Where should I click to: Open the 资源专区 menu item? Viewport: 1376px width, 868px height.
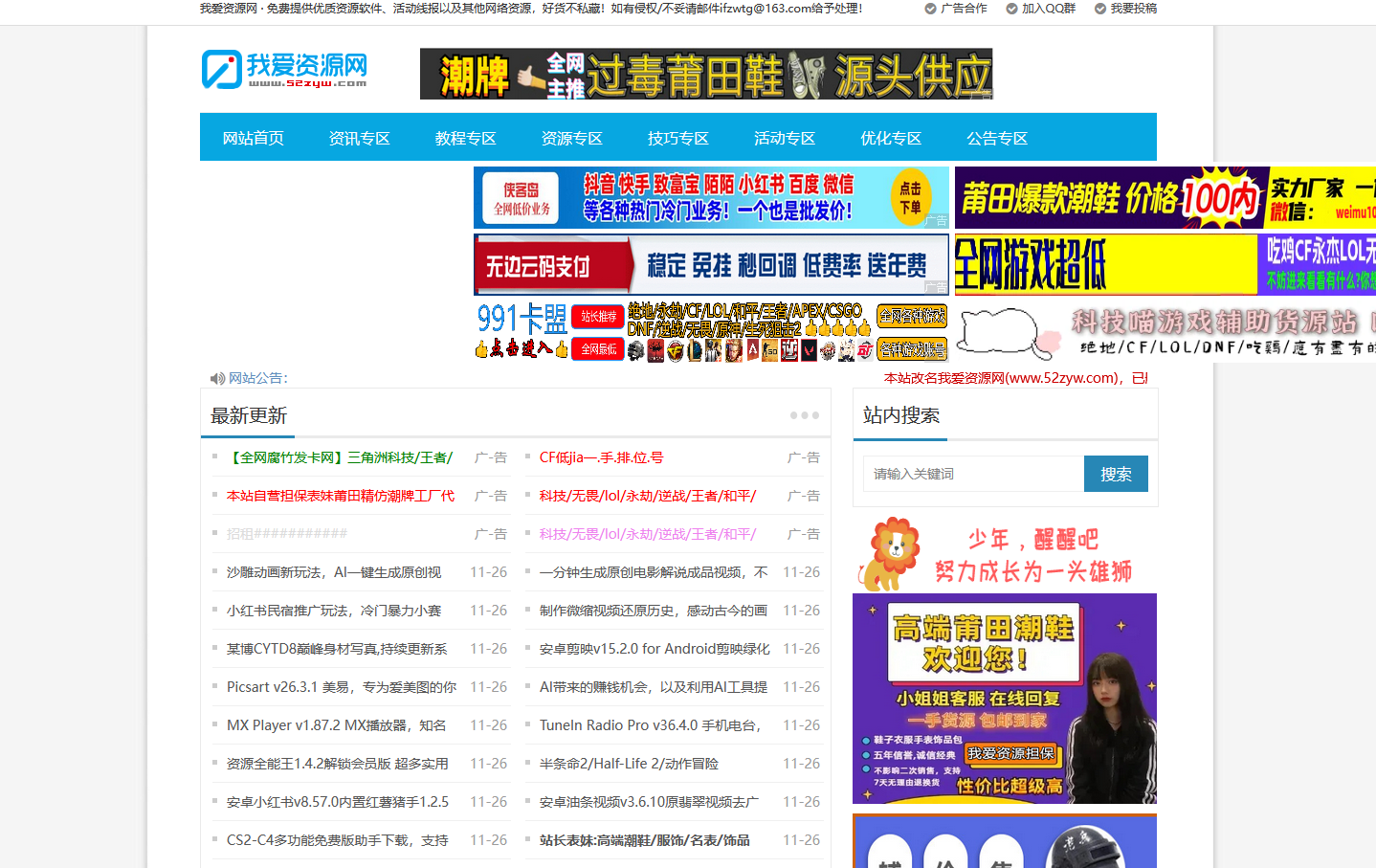tap(572, 138)
